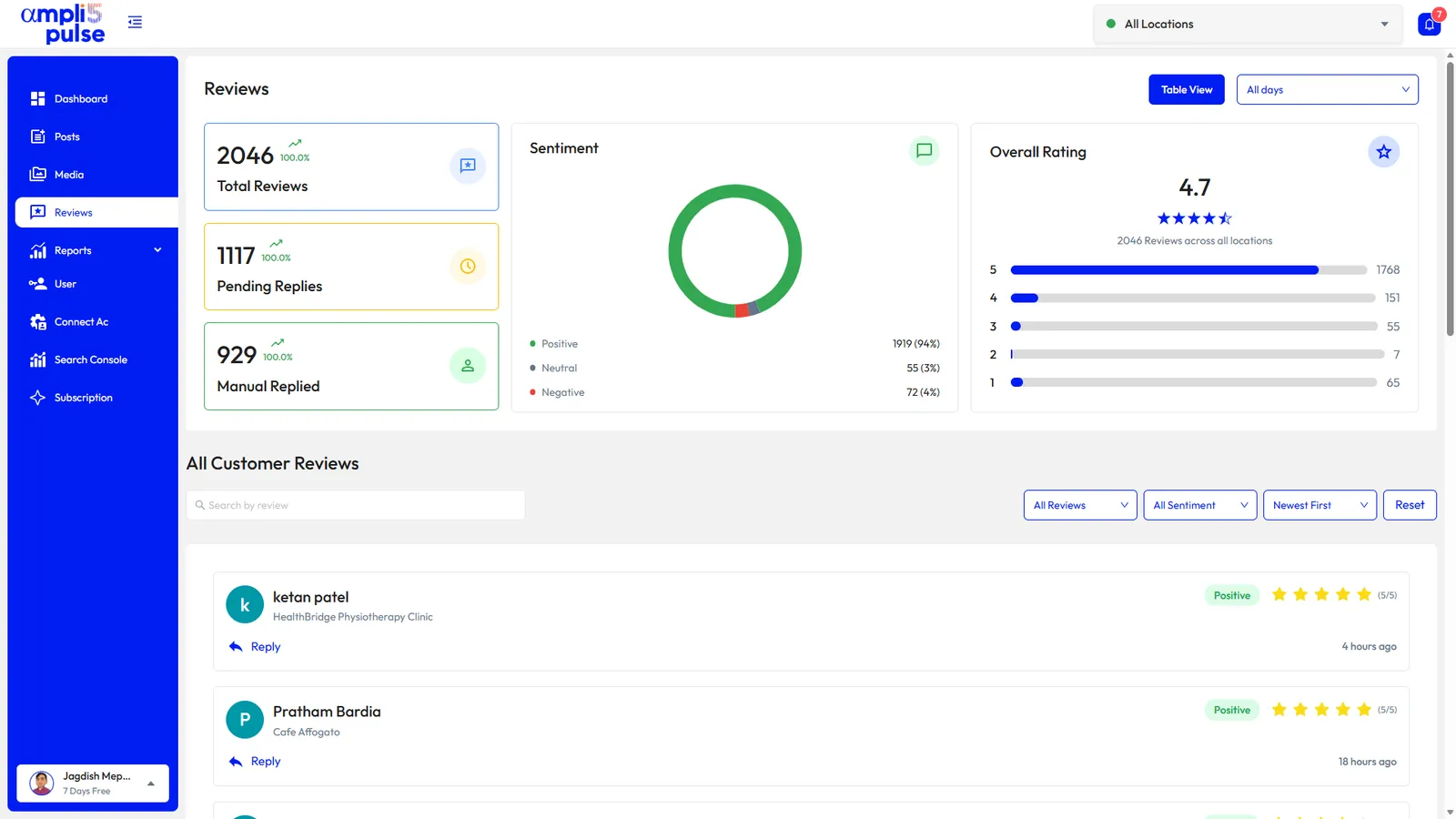This screenshot has width=1456, height=819.
Task: Click the Neutral sentiment legend row
Action: point(734,368)
